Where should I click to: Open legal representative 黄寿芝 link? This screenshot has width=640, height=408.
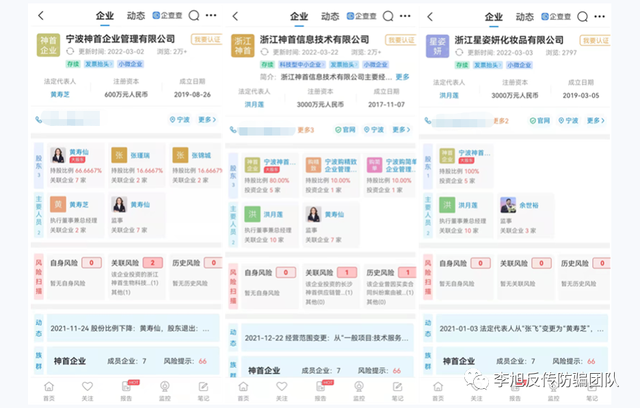pos(60,94)
